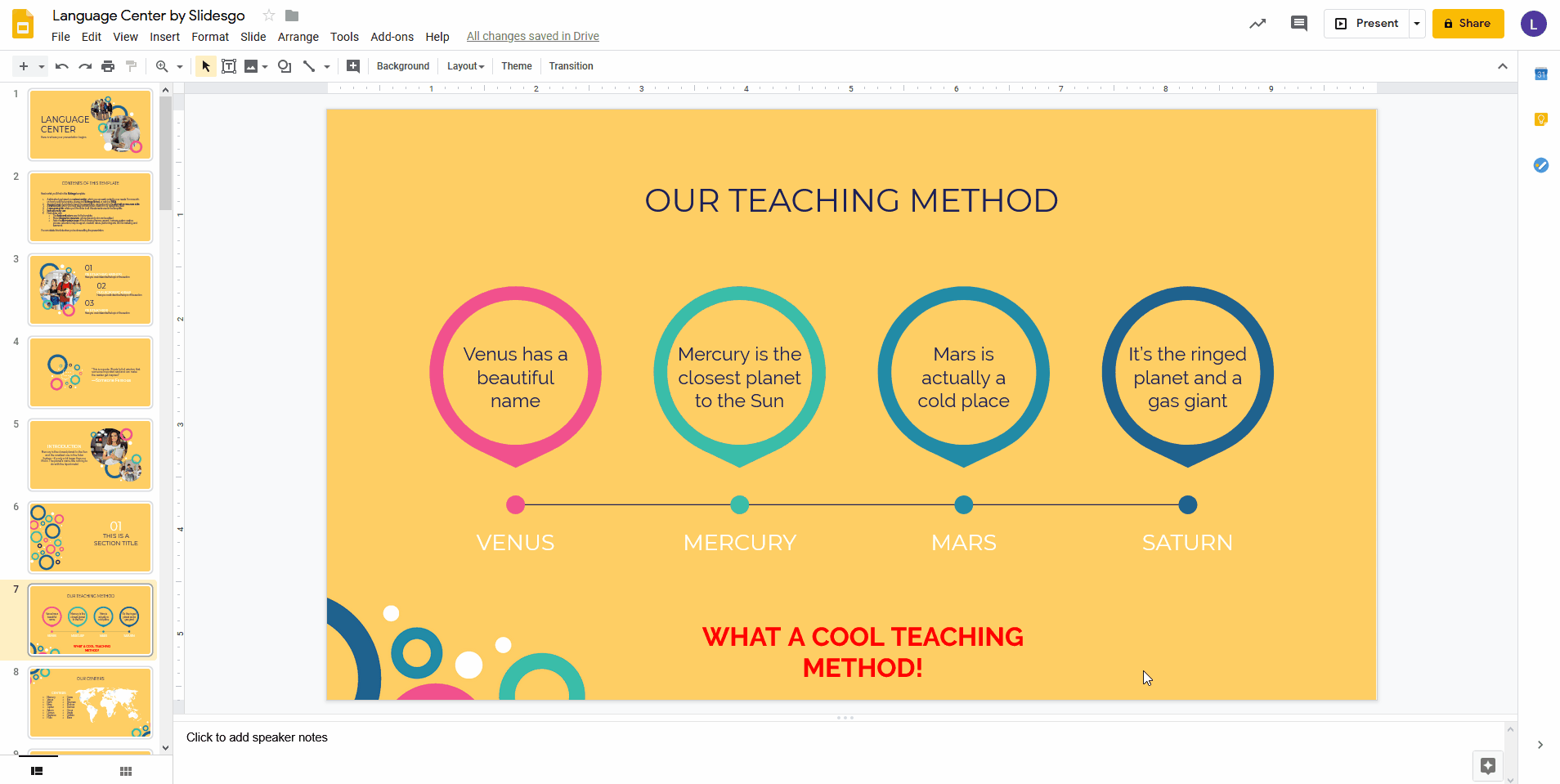Expand the side panel chevron
1560x784 pixels.
1540,745
